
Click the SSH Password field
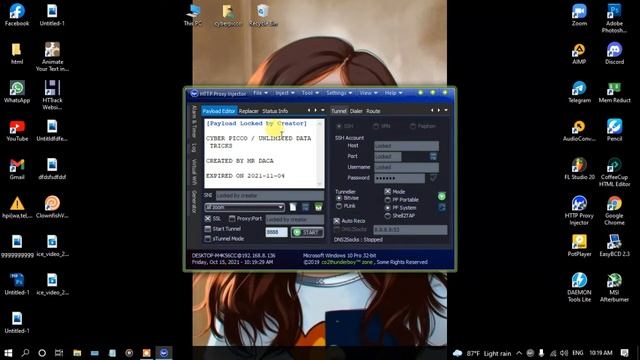(399, 178)
